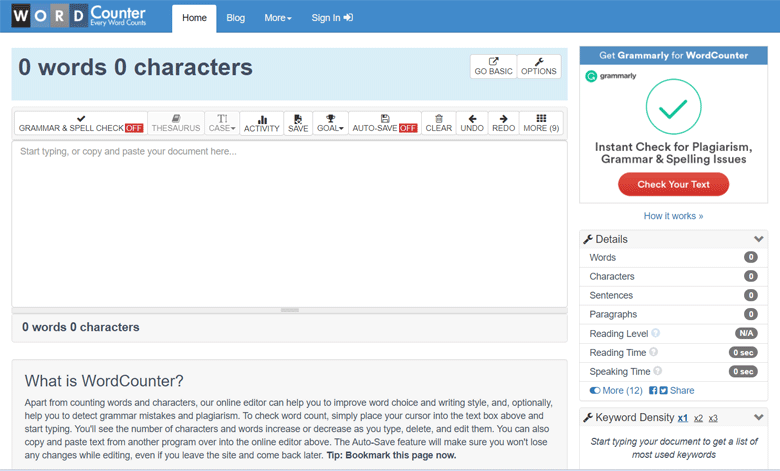This screenshot has width=780, height=471.
Task: Click the Speaking Time 0 sec badge
Action: [x=743, y=371]
